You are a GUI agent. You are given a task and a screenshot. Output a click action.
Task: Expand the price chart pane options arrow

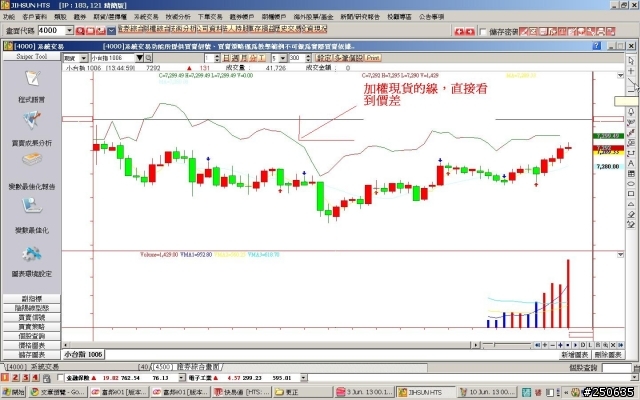[620, 76]
